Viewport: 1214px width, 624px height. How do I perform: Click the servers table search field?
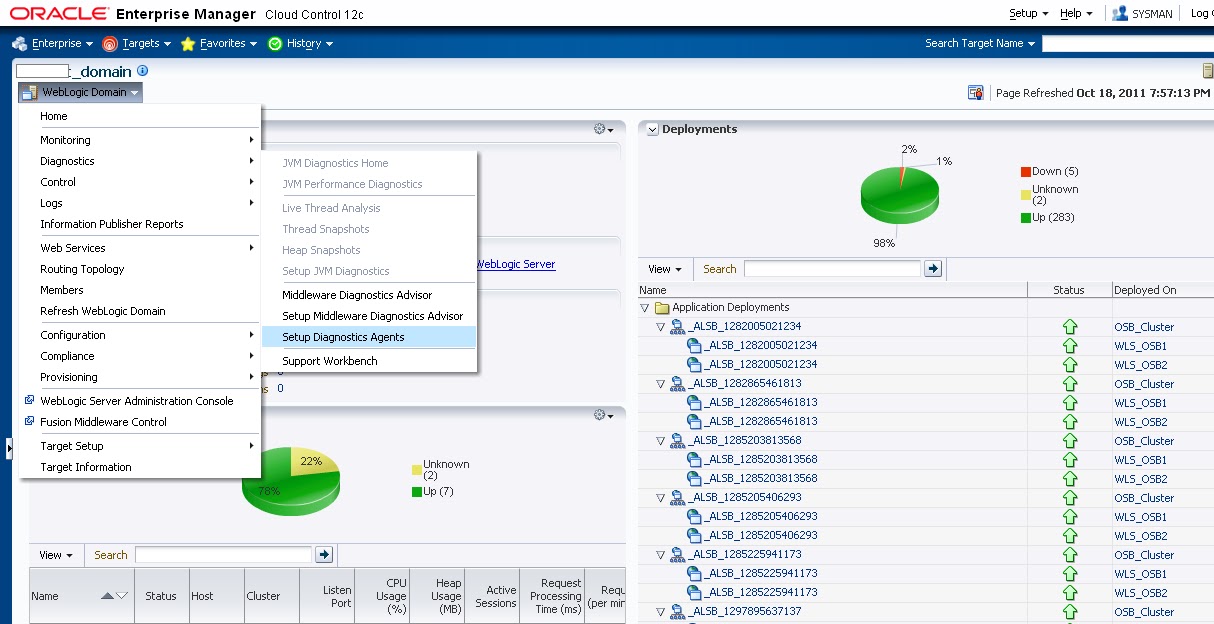[223, 555]
